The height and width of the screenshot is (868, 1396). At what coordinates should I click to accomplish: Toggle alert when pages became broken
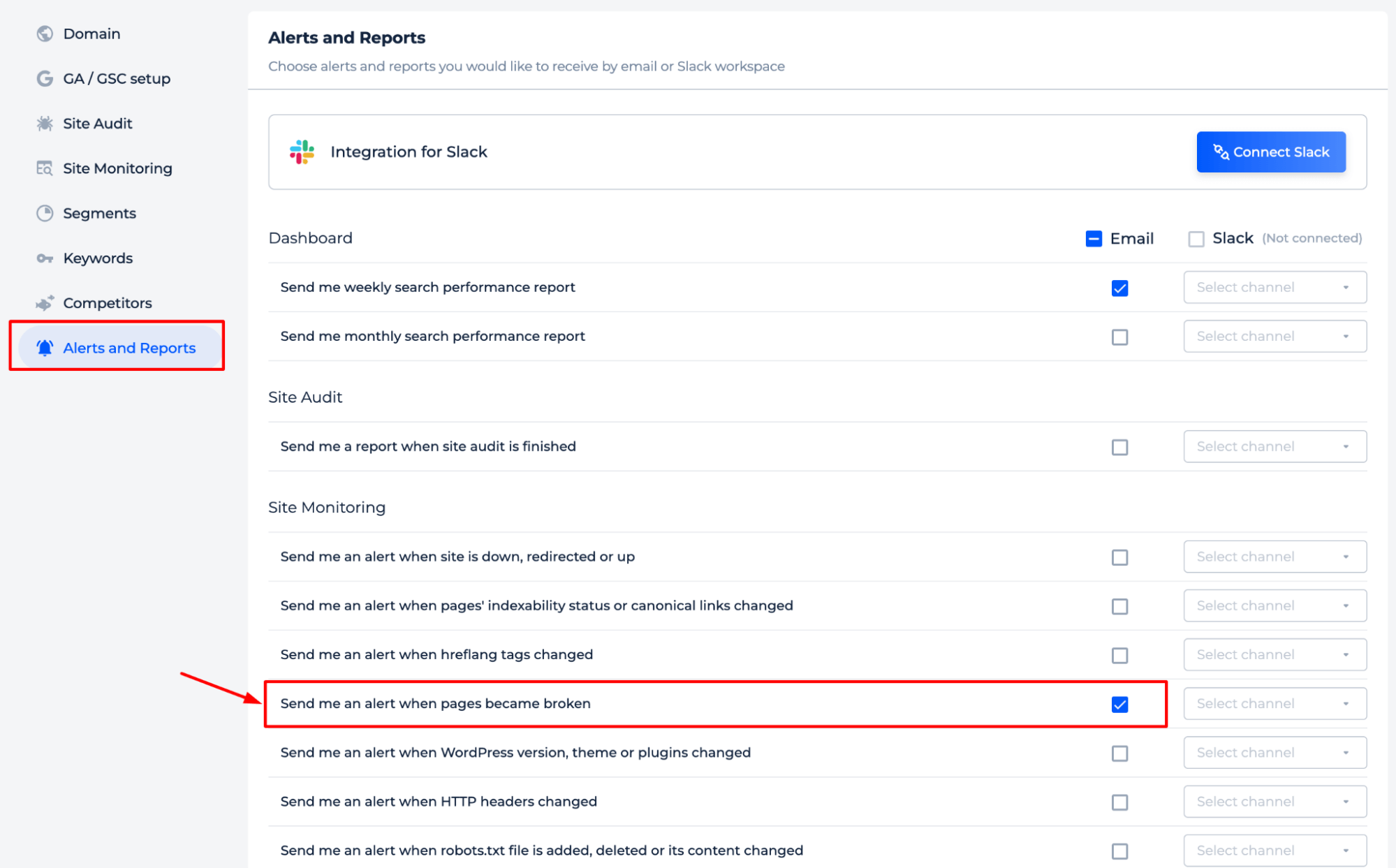(x=1120, y=704)
